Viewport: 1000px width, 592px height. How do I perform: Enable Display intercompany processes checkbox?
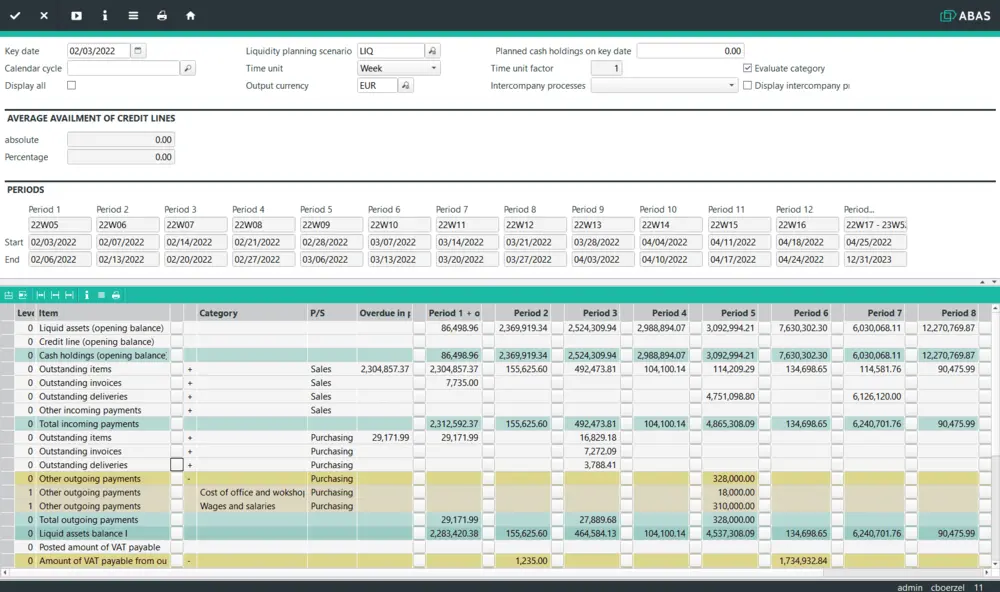click(x=747, y=85)
